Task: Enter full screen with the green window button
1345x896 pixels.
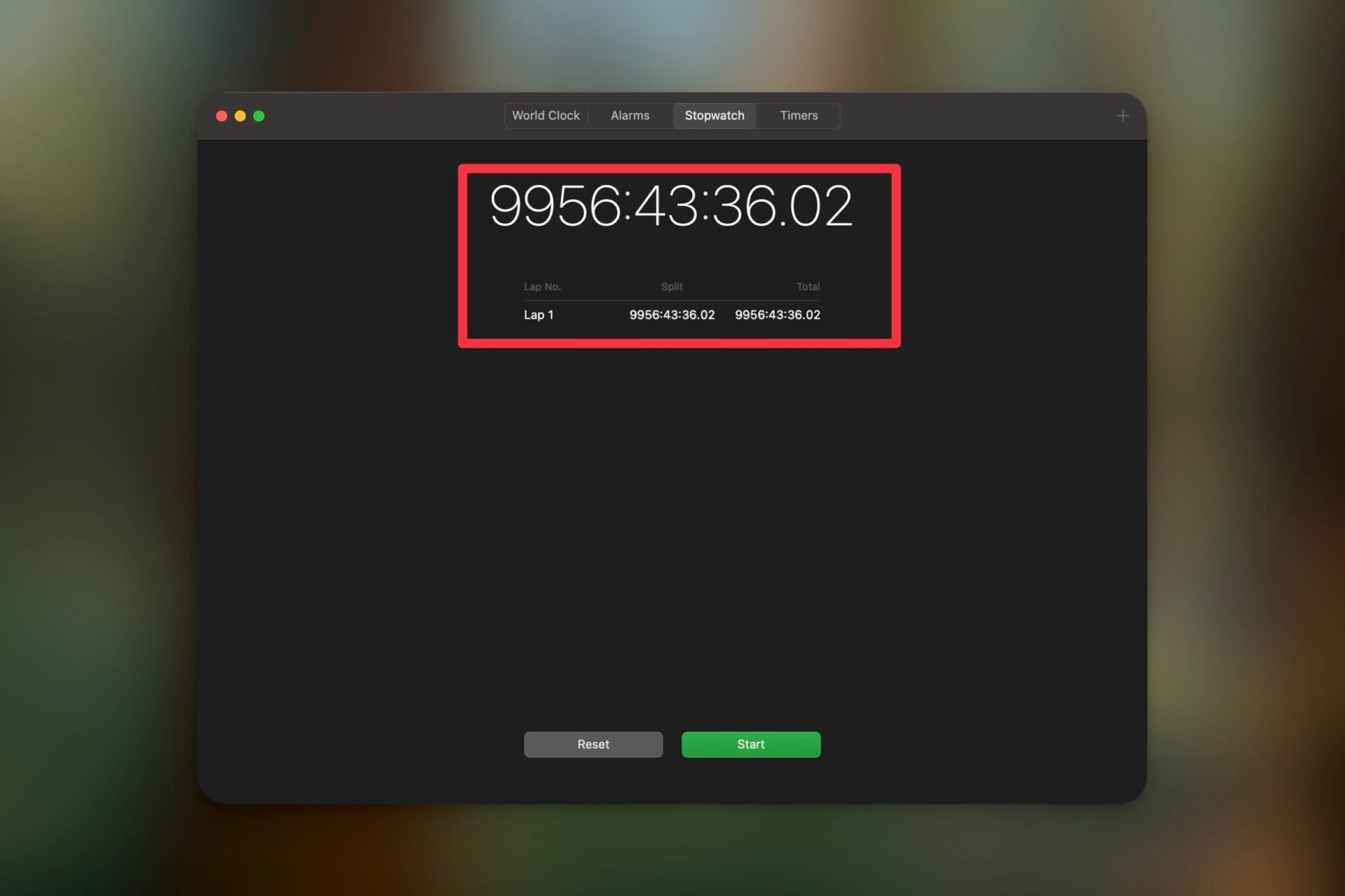Action: (x=258, y=116)
